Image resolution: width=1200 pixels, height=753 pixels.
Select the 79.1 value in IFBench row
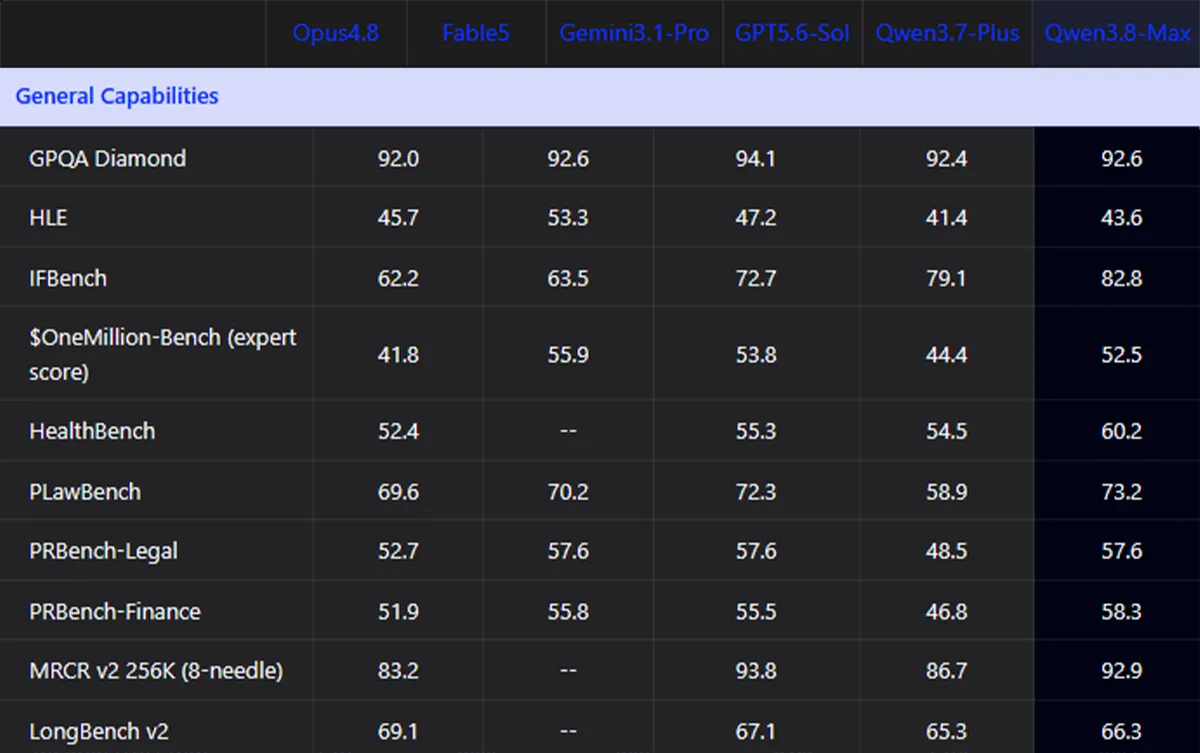(946, 278)
